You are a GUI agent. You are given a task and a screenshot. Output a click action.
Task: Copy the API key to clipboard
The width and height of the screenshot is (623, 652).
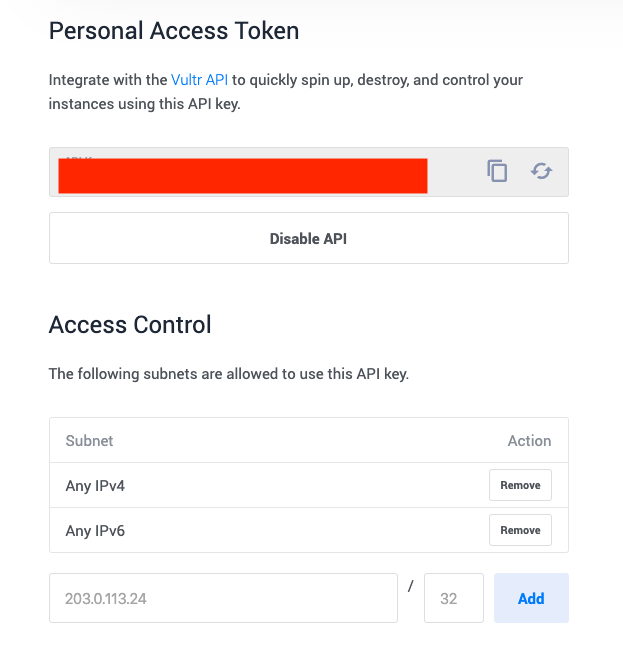(497, 171)
